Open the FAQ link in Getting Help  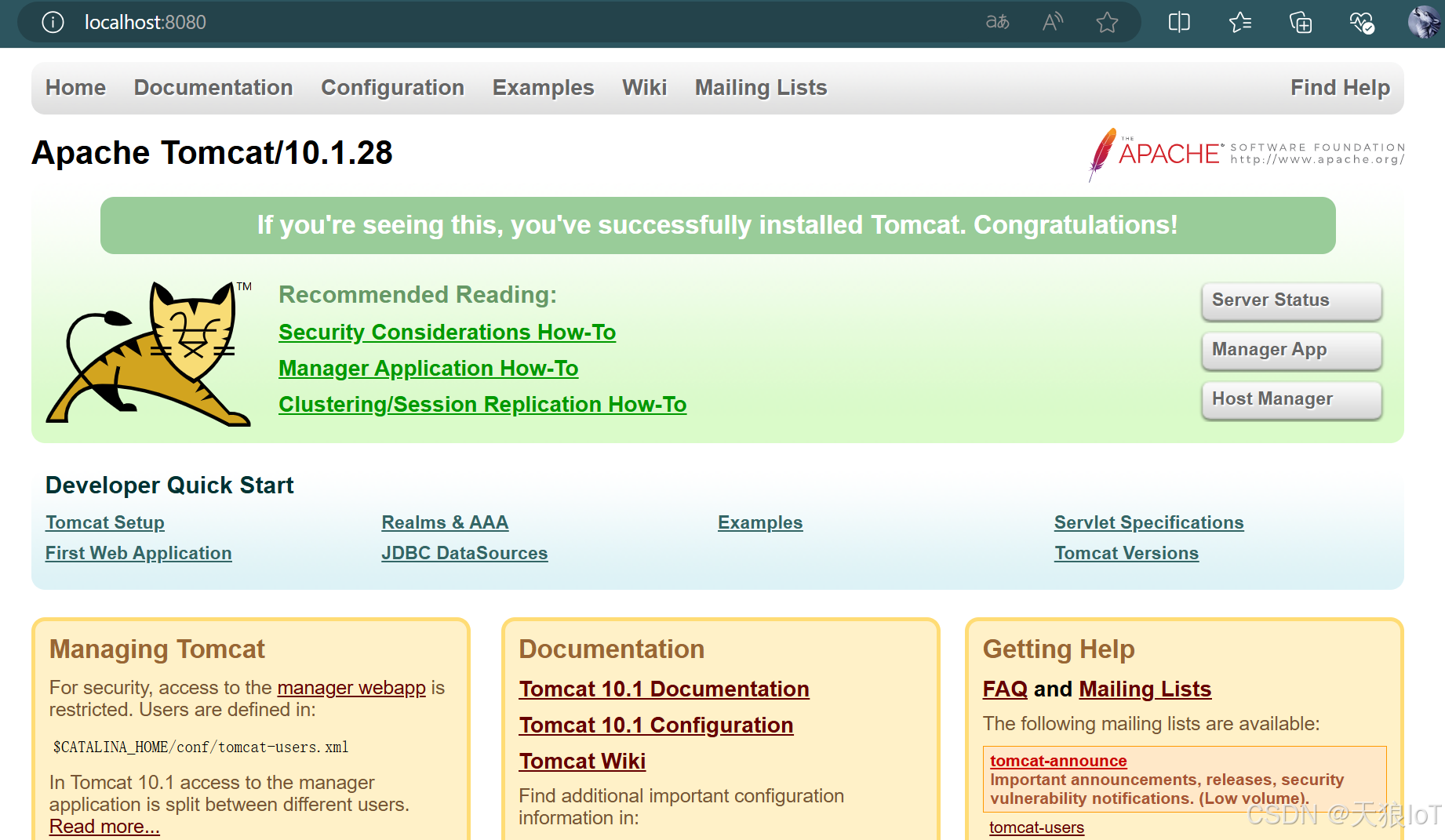(x=1005, y=689)
